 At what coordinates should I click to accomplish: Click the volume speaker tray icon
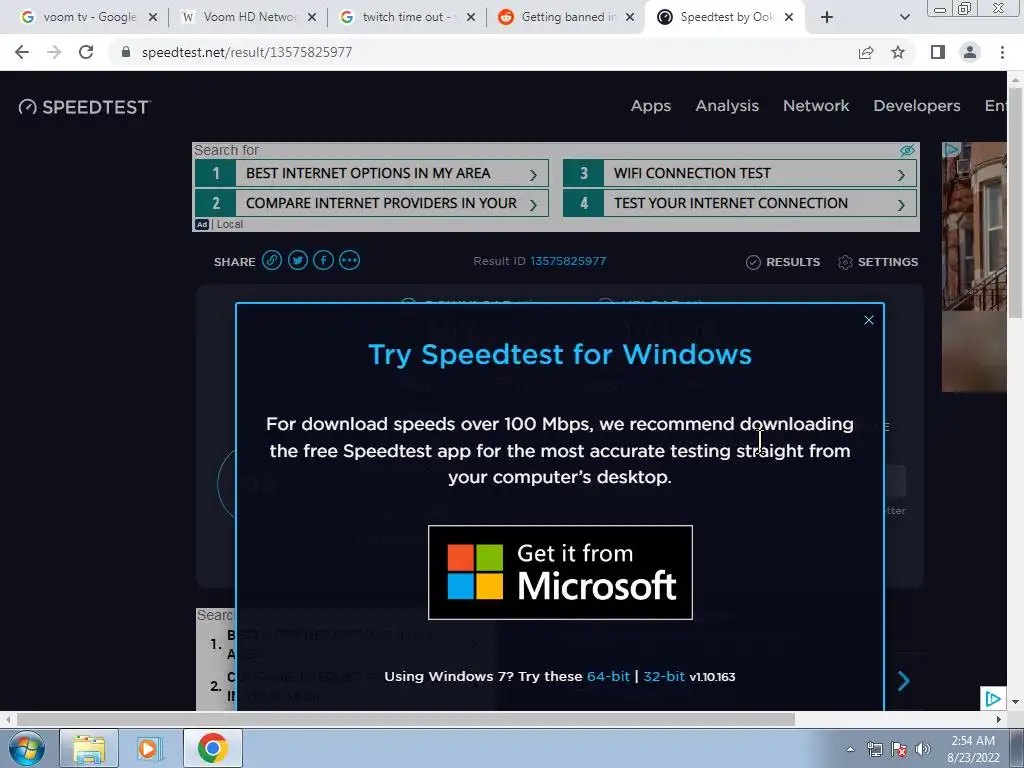coord(923,749)
